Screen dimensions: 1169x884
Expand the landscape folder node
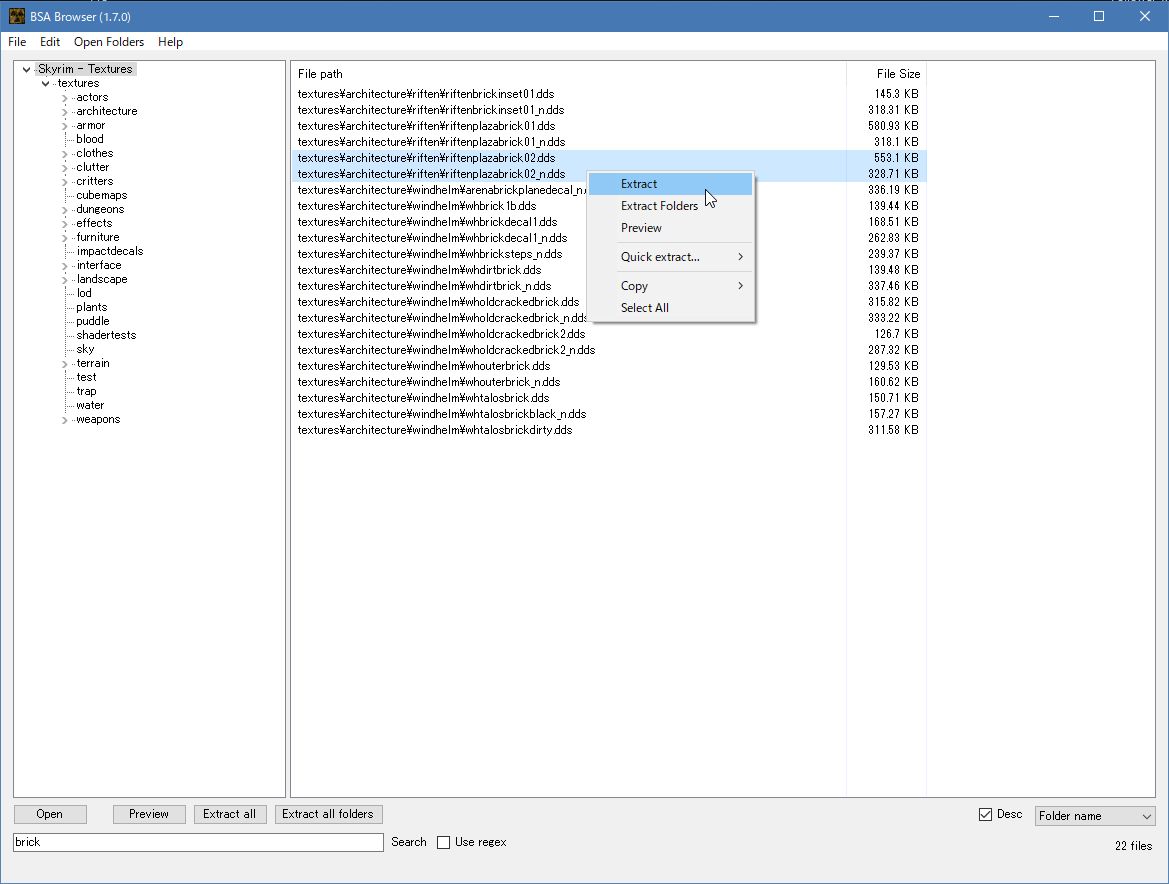tap(65, 280)
